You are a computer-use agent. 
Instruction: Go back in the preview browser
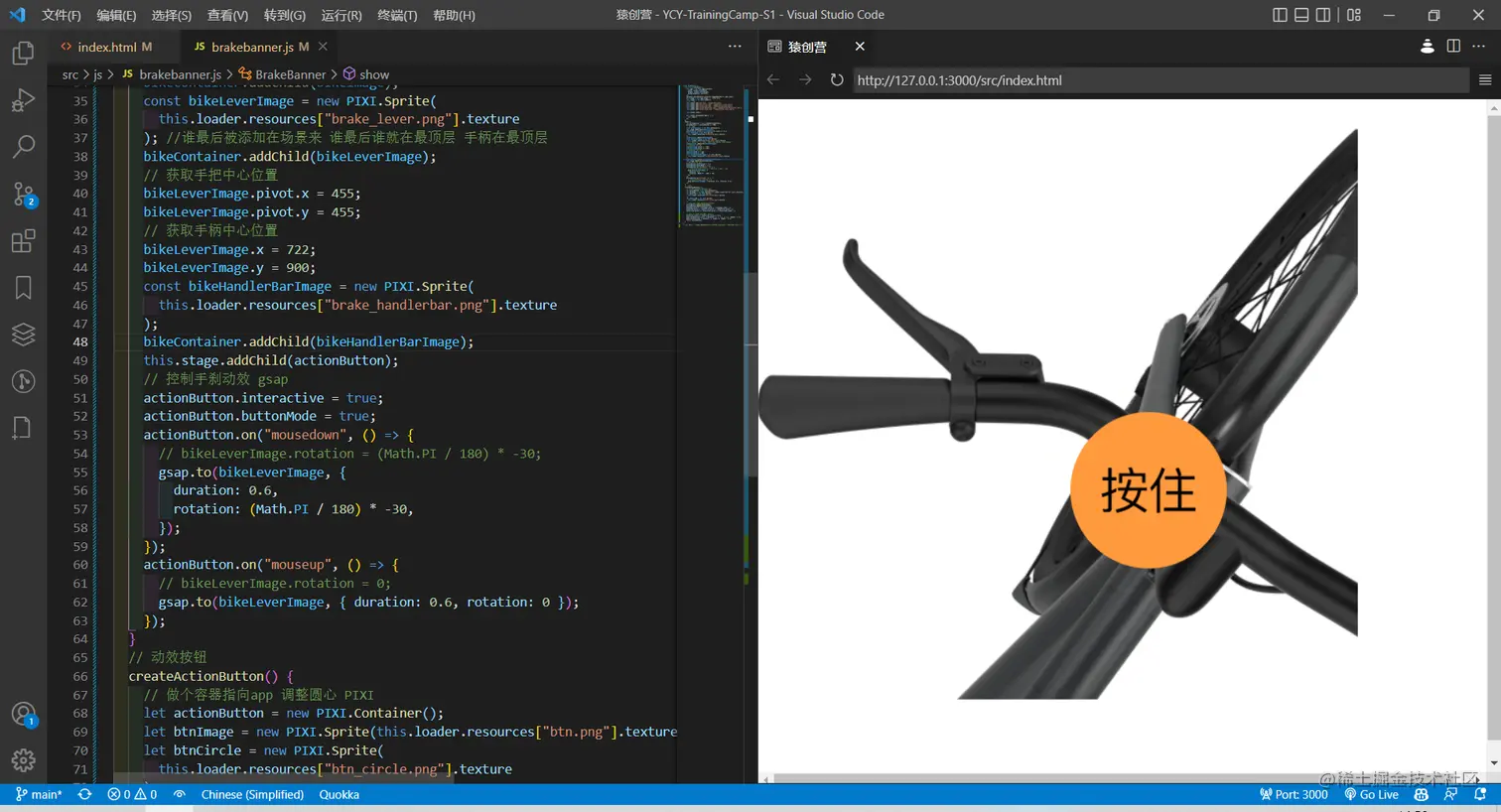point(773,79)
